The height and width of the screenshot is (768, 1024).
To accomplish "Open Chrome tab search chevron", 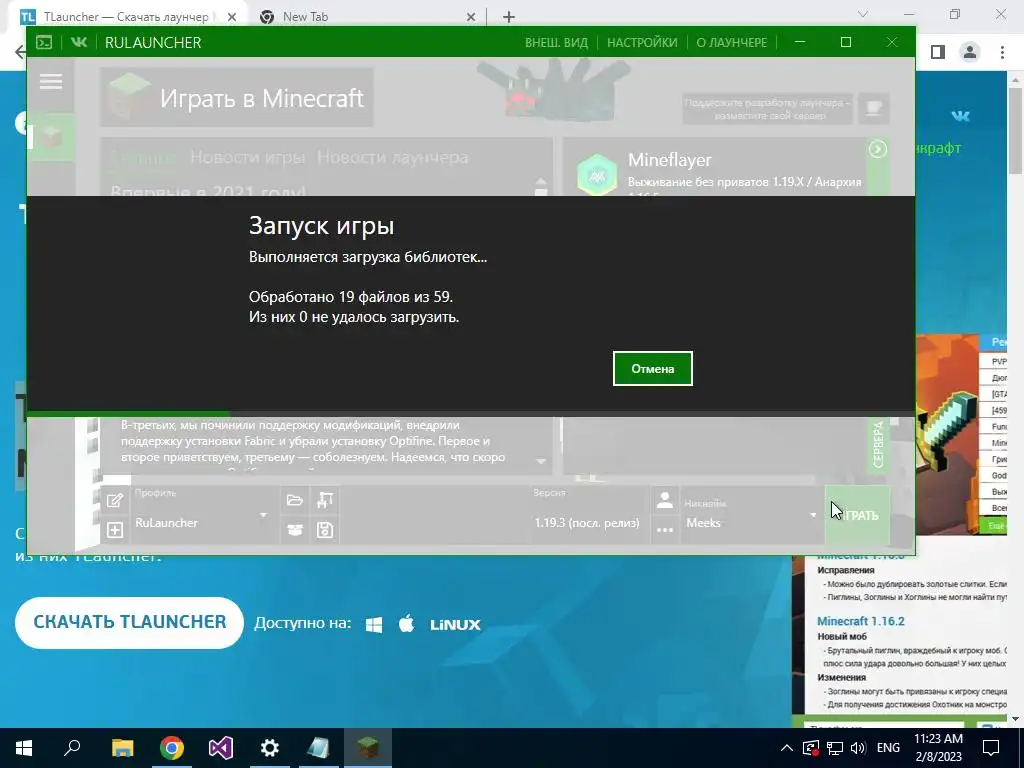I will [863, 14].
